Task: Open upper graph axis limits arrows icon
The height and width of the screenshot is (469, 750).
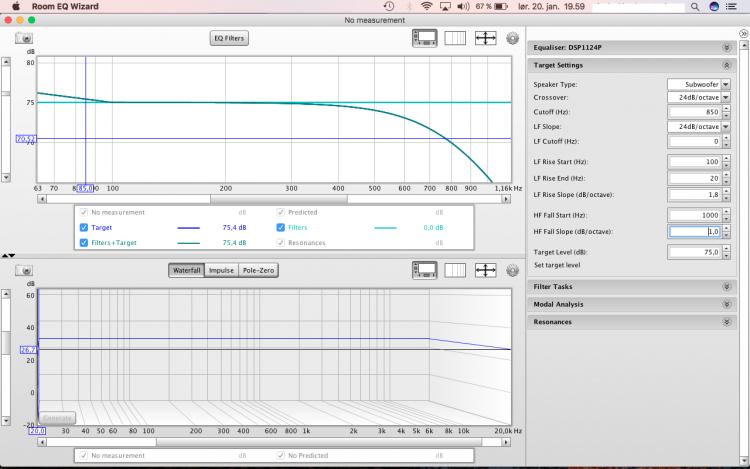Action: [x=486, y=38]
